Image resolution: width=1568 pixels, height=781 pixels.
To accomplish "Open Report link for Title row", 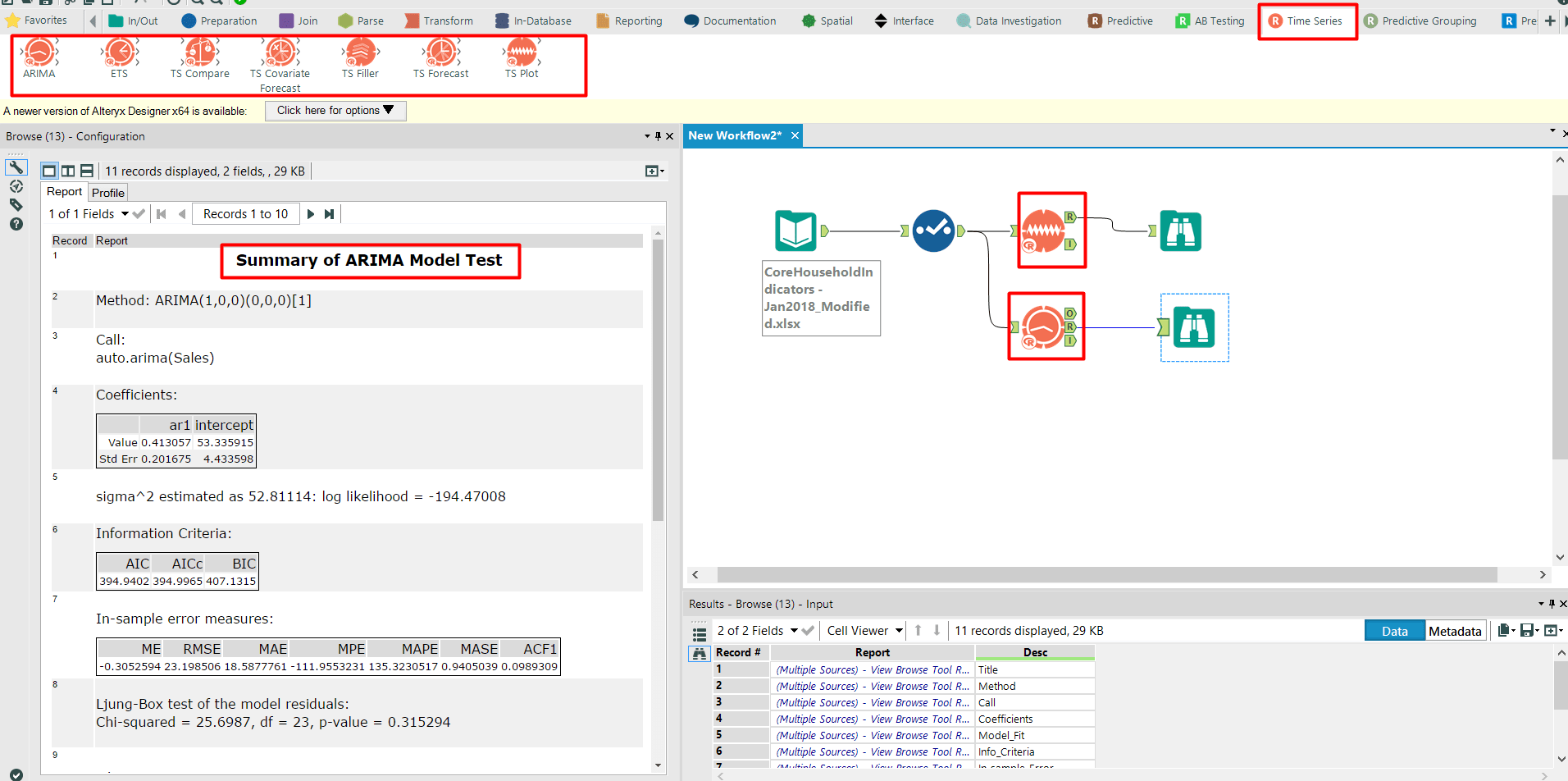I will pos(873,670).
